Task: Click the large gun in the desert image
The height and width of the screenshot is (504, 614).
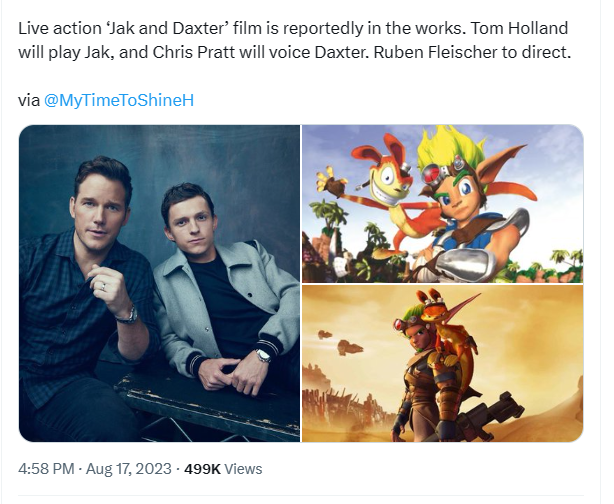Action: pos(491,415)
